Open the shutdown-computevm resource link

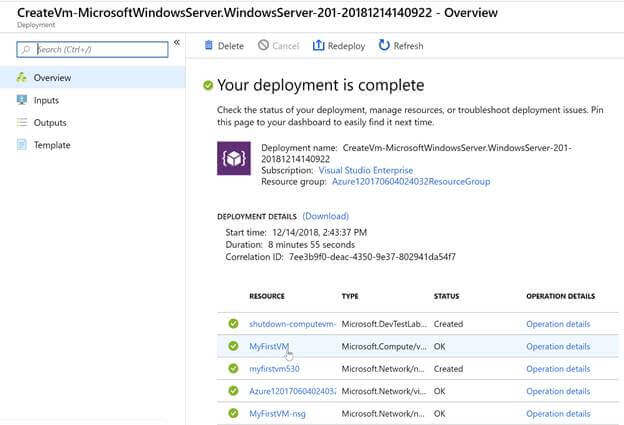coord(292,324)
